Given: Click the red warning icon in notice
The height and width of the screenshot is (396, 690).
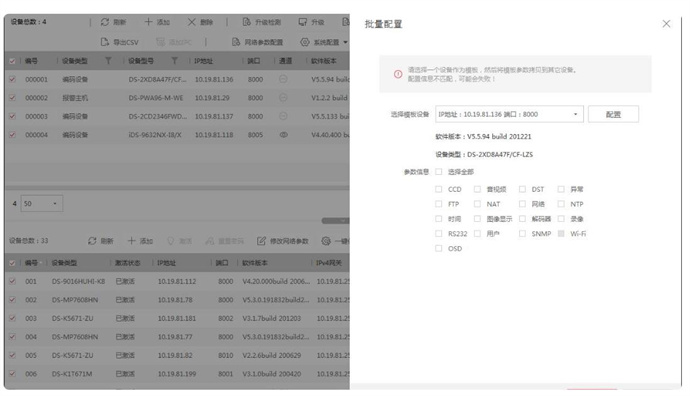Looking at the screenshot, I should coord(398,74).
